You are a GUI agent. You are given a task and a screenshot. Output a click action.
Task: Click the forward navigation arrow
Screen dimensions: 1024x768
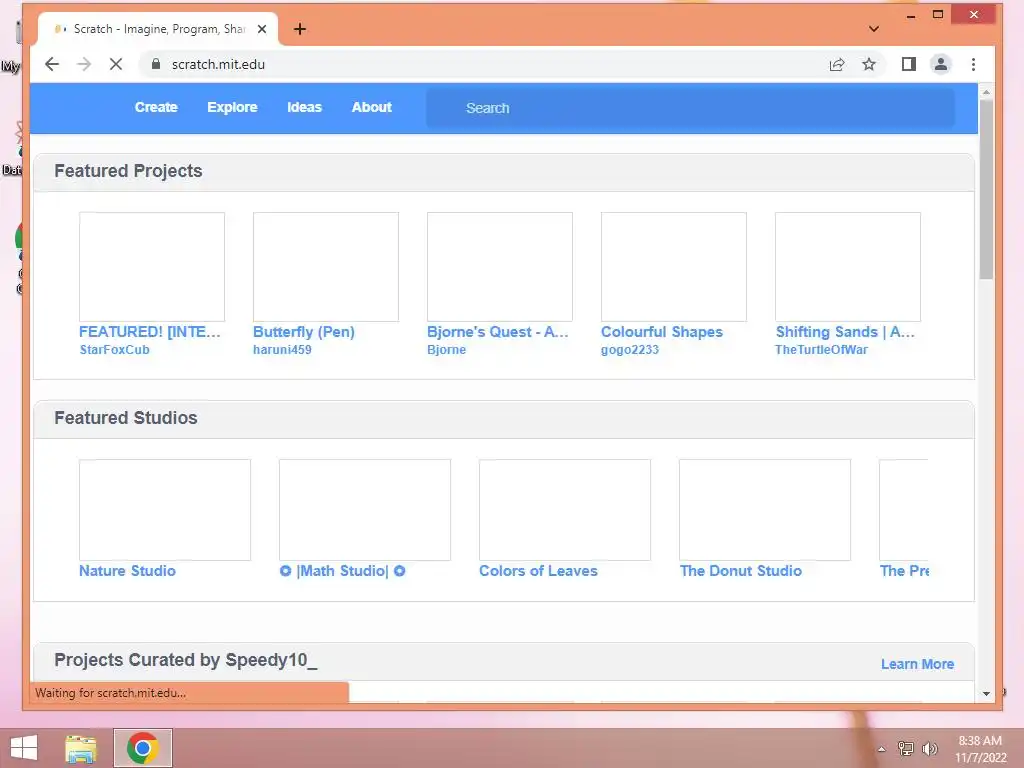[x=84, y=64]
